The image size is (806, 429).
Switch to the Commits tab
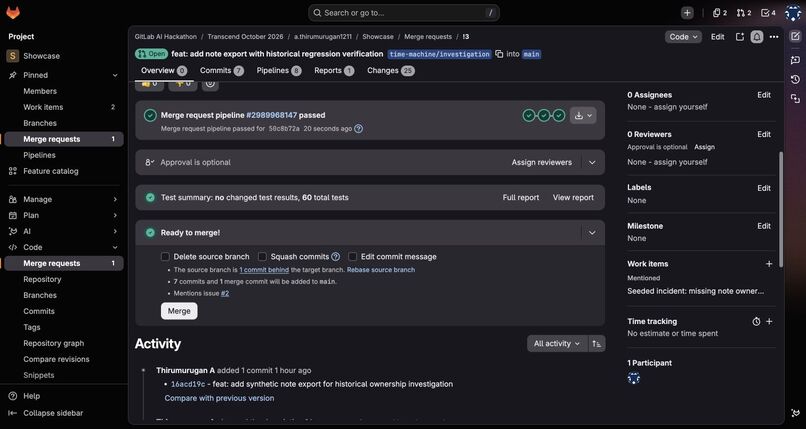pyautogui.click(x=222, y=70)
